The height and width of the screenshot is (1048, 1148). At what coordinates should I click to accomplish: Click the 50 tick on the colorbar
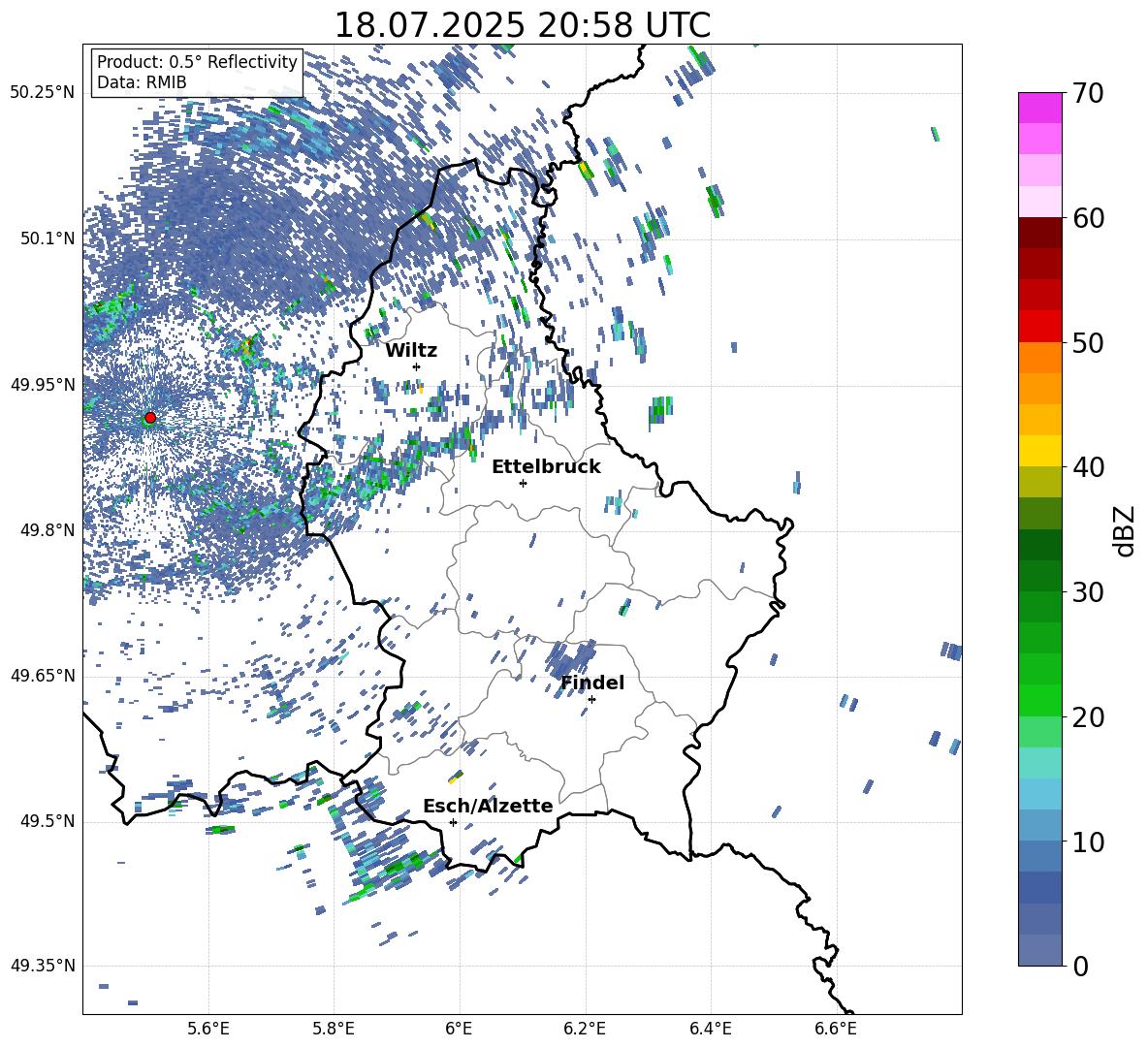[x=1088, y=343]
